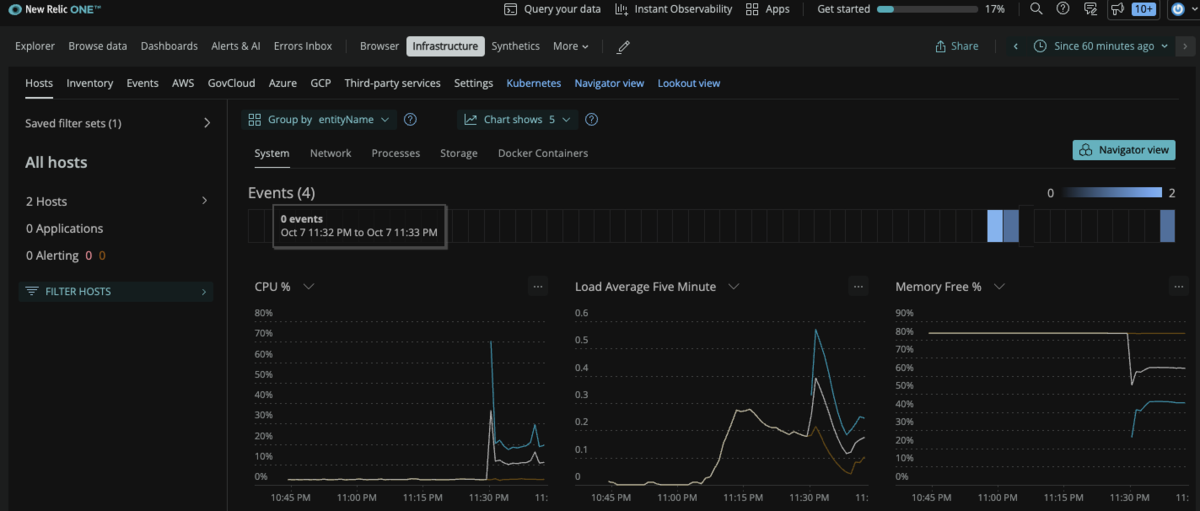
Task: Switch to the Inventory tab
Action: coord(90,83)
